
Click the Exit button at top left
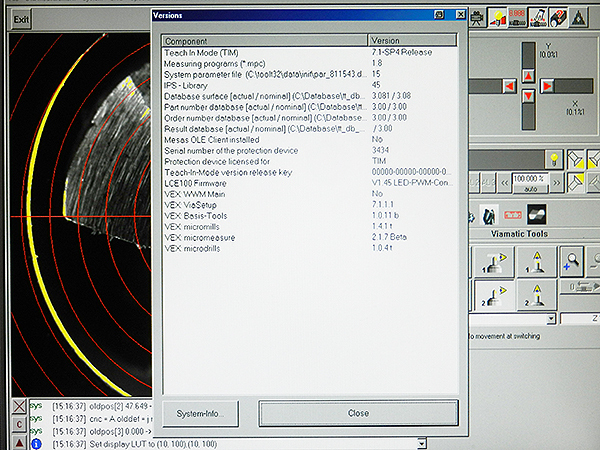tap(22, 20)
